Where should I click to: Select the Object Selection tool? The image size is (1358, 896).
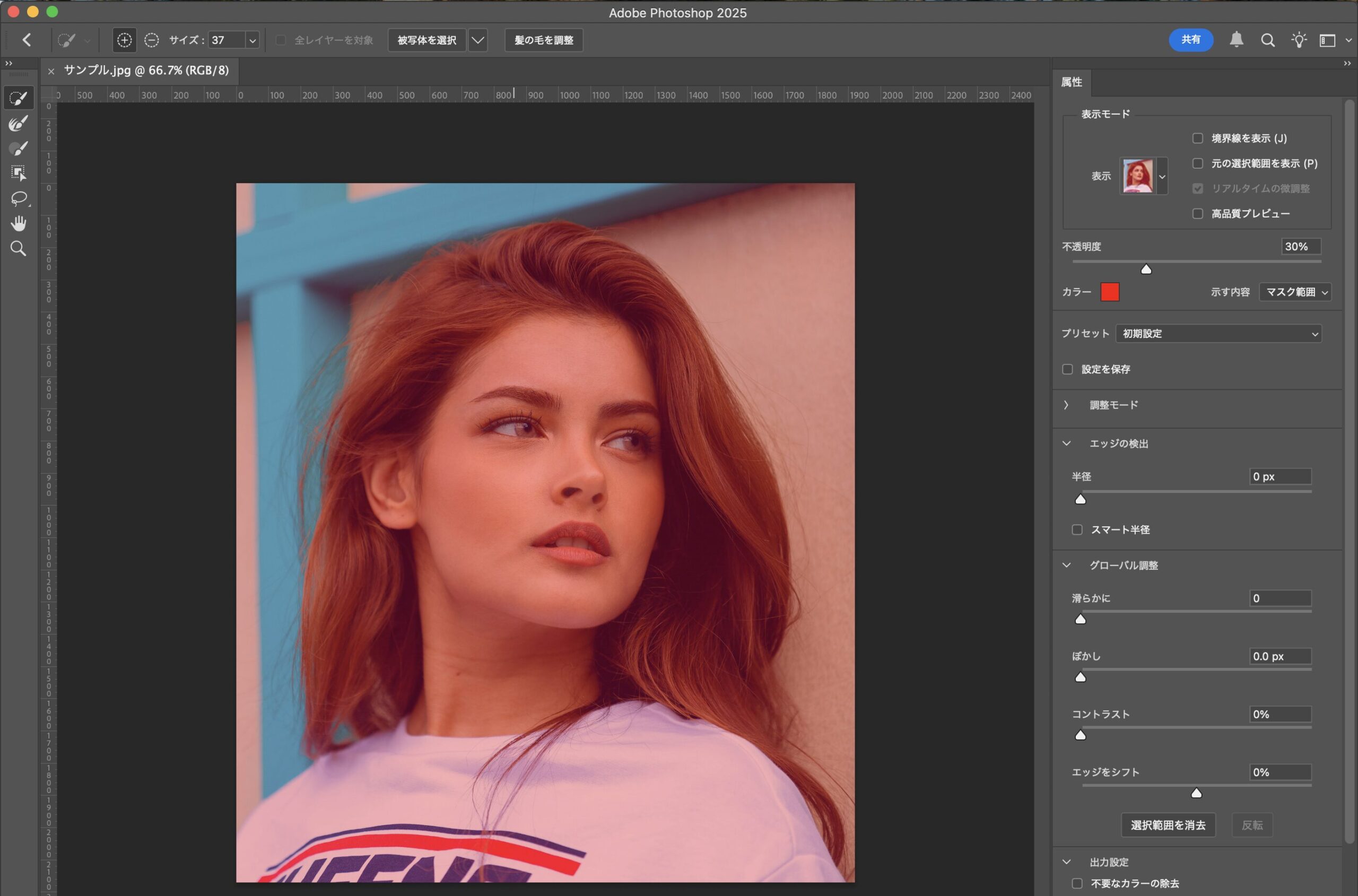18,173
